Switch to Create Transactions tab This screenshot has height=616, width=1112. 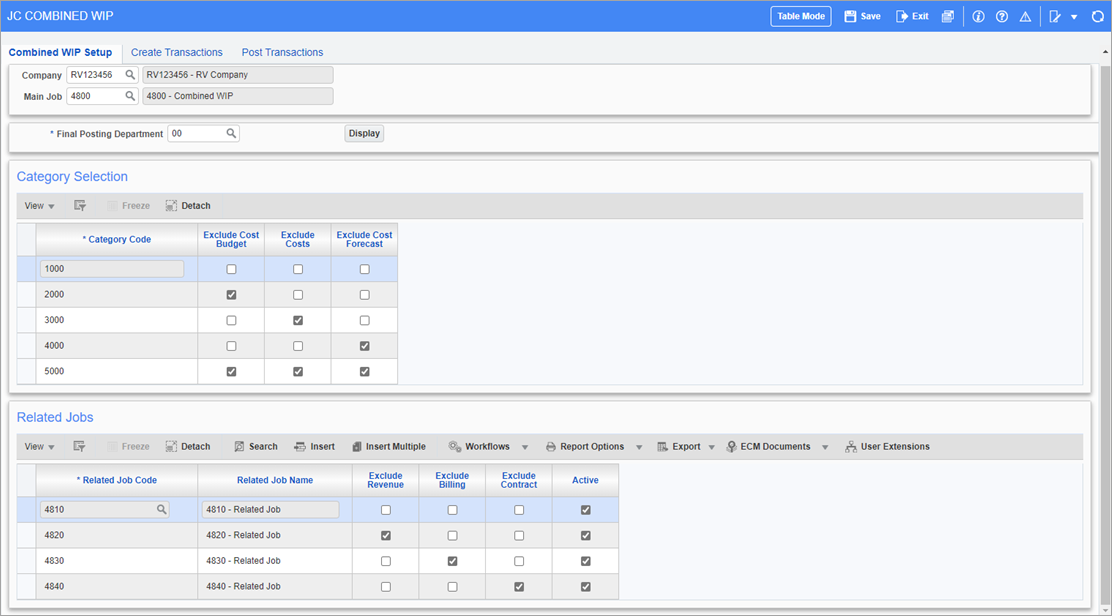point(177,52)
